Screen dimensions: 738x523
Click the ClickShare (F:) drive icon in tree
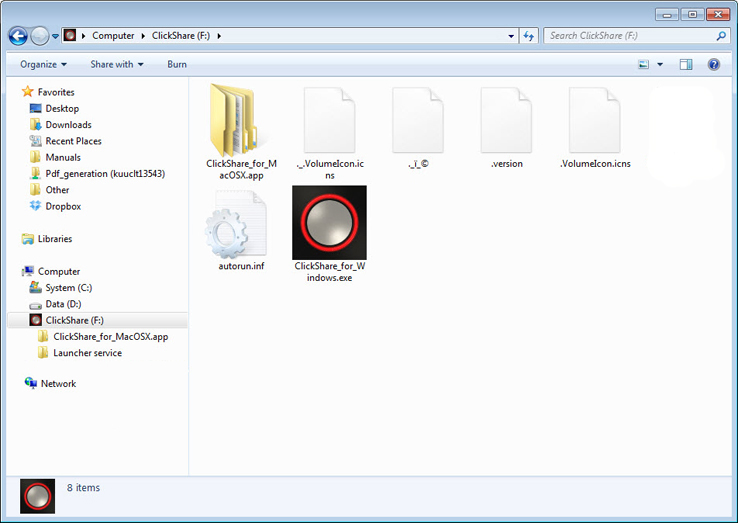click(35, 320)
